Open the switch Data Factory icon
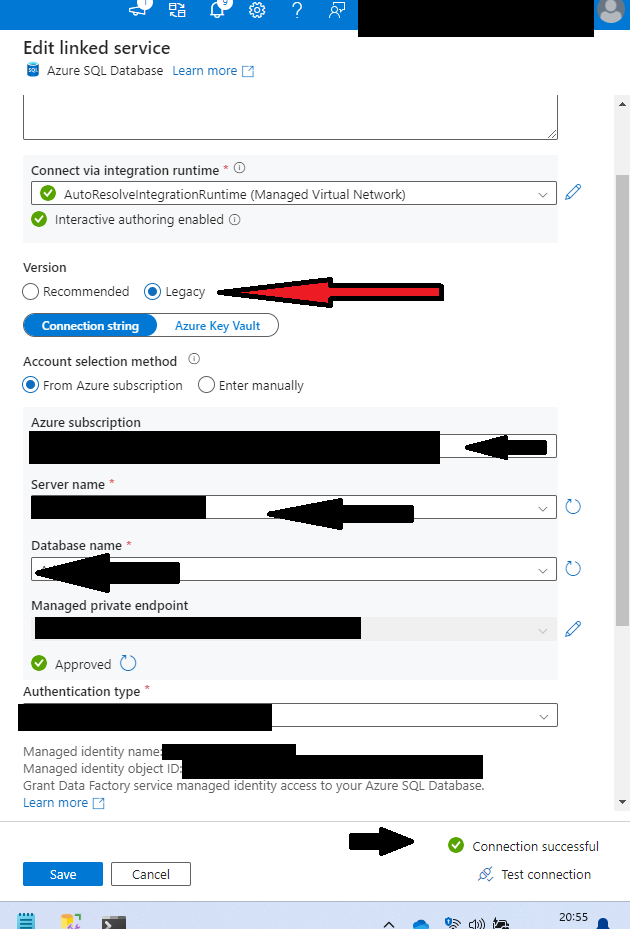The width and height of the screenshot is (630, 929). point(177,9)
